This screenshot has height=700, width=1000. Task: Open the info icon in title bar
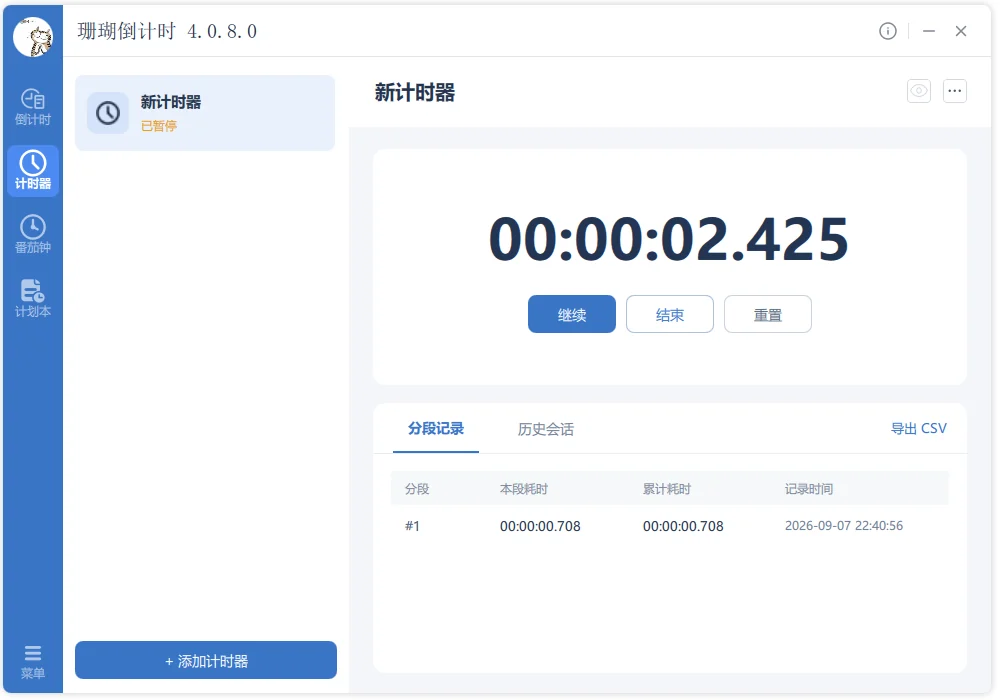pos(888,31)
